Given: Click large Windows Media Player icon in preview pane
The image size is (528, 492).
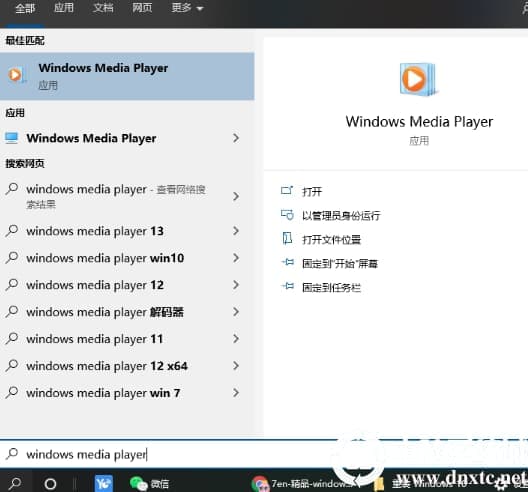Looking at the screenshot, I should (418, 79).
